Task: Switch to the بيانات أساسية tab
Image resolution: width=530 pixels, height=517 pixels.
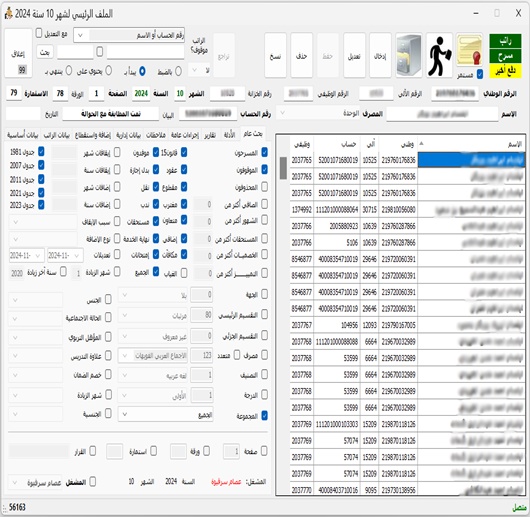Action: tap(23, 136)
